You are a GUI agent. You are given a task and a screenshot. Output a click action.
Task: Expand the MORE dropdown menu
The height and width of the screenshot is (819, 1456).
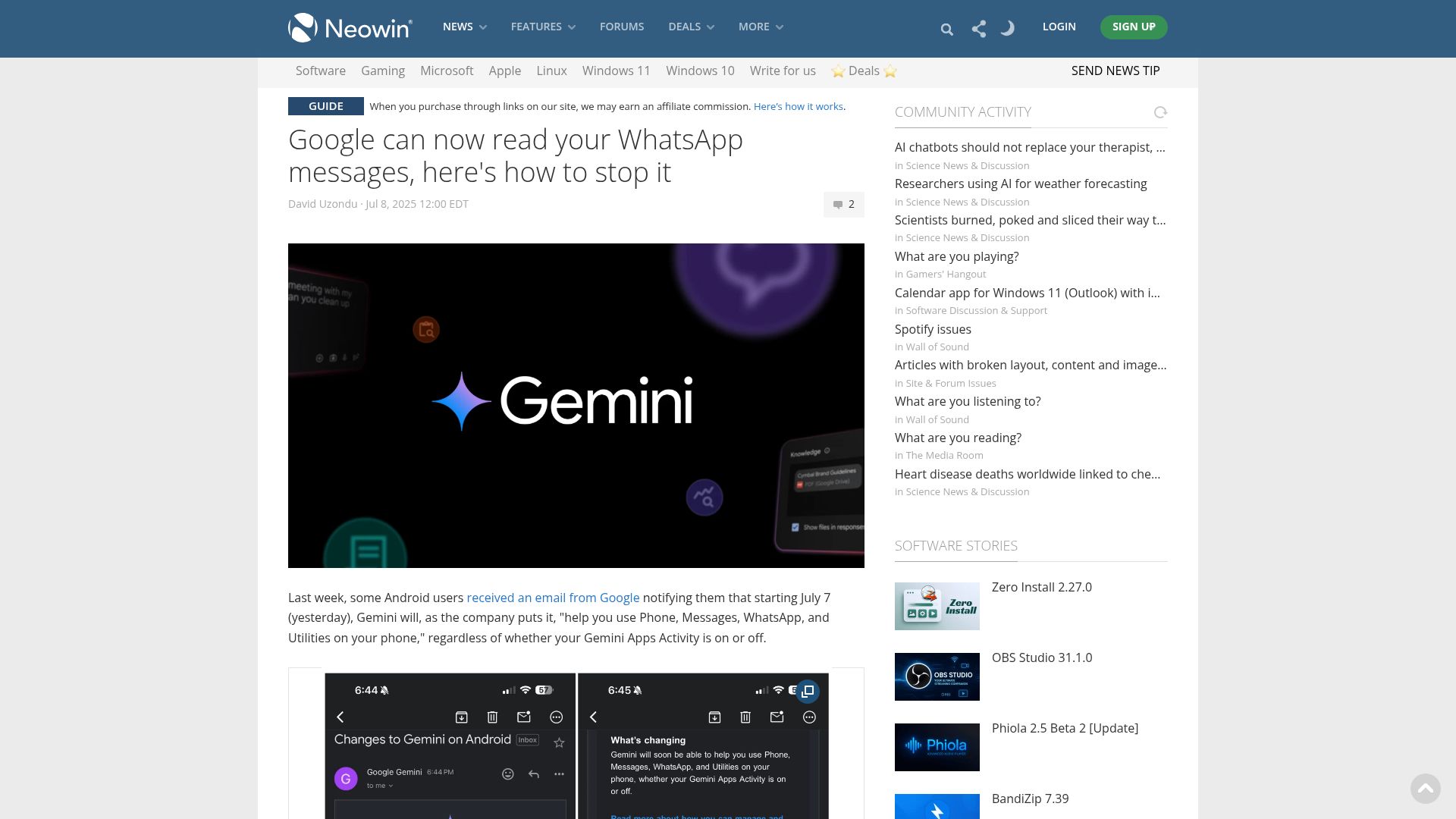(761, 27)
